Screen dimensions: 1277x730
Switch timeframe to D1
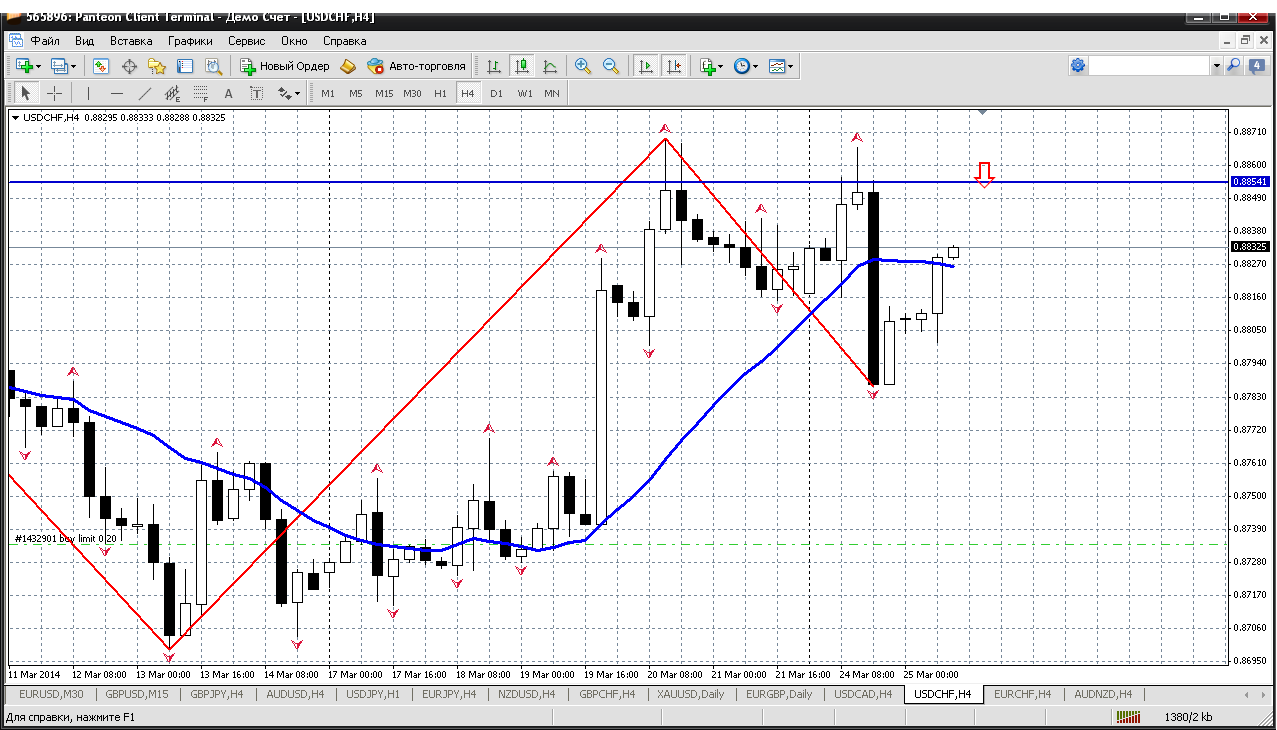tap(496, 93)
